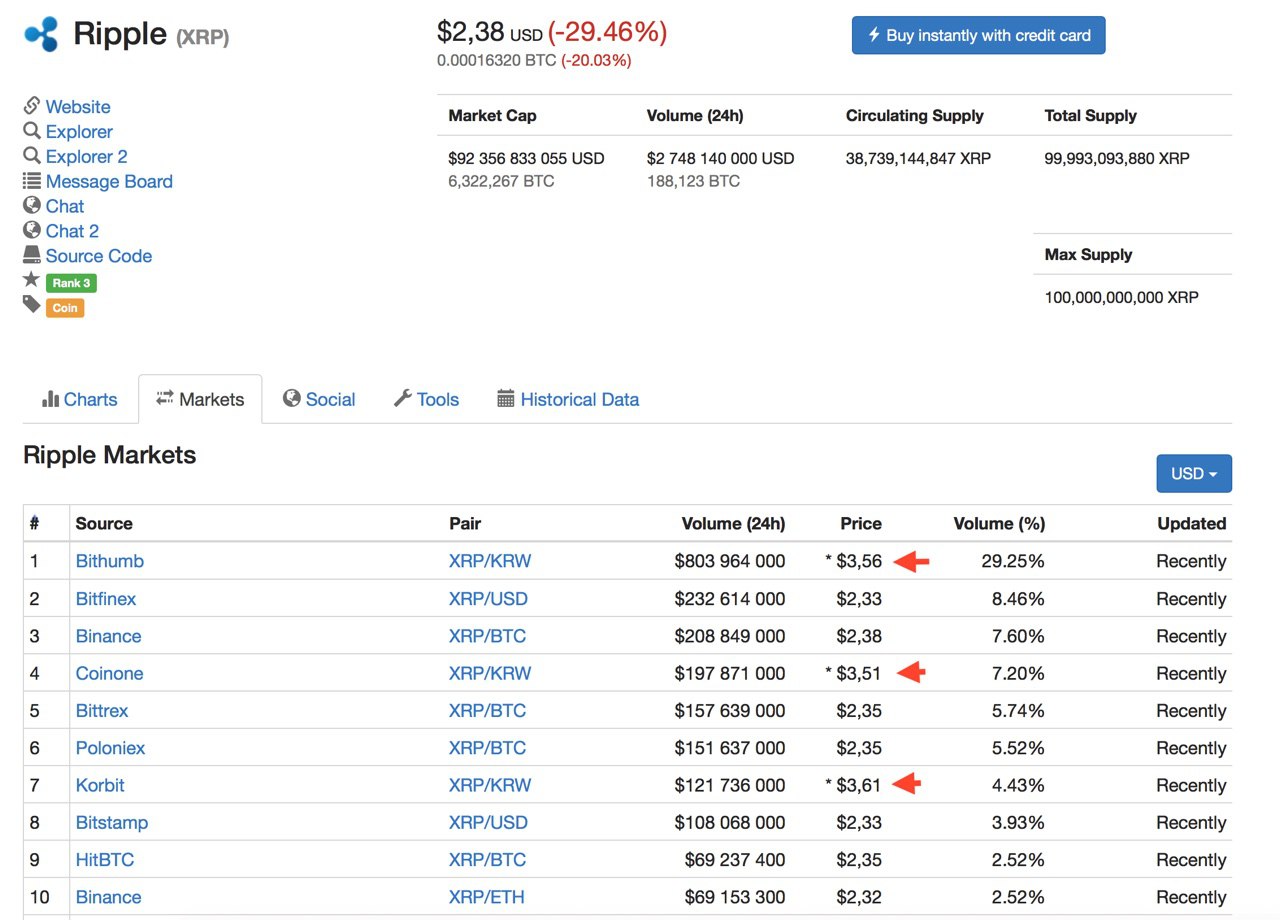Open the Poloniex exchange link
The height and width of the screenshot is (920, 1280).
pyautogui.click(x=111, y=748)
